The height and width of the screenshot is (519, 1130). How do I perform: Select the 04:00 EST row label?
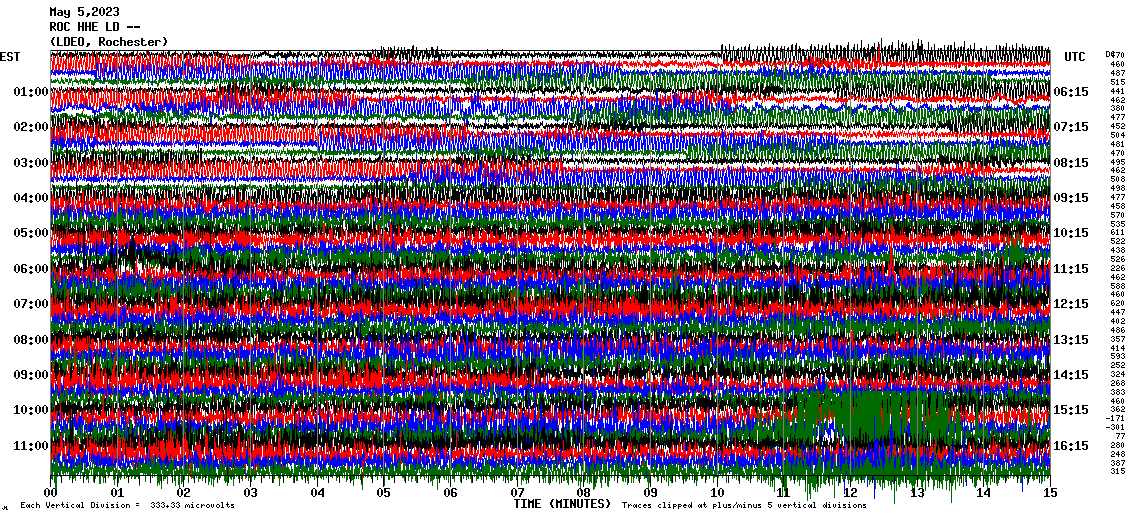coord(31,198)
